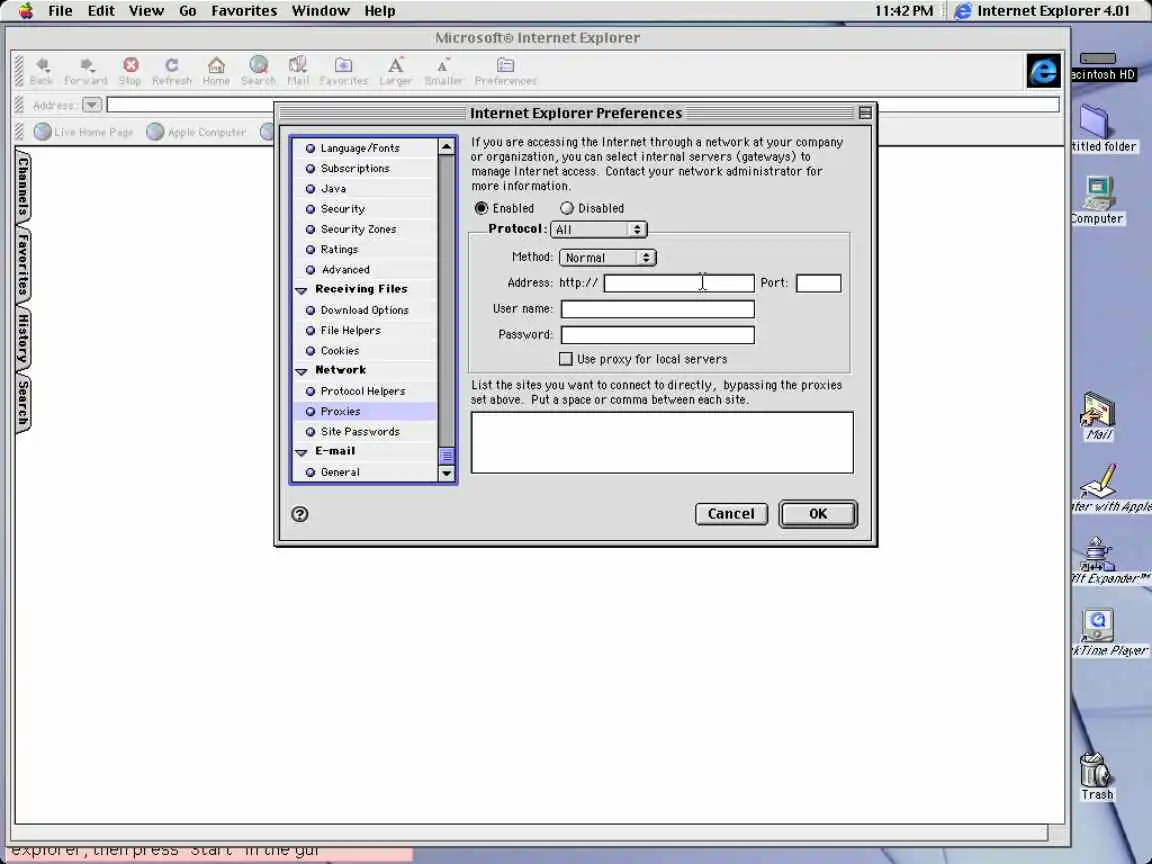The image size is (1152, 864).
Task: Click the User name input field
Action: (x=658, y=309)
